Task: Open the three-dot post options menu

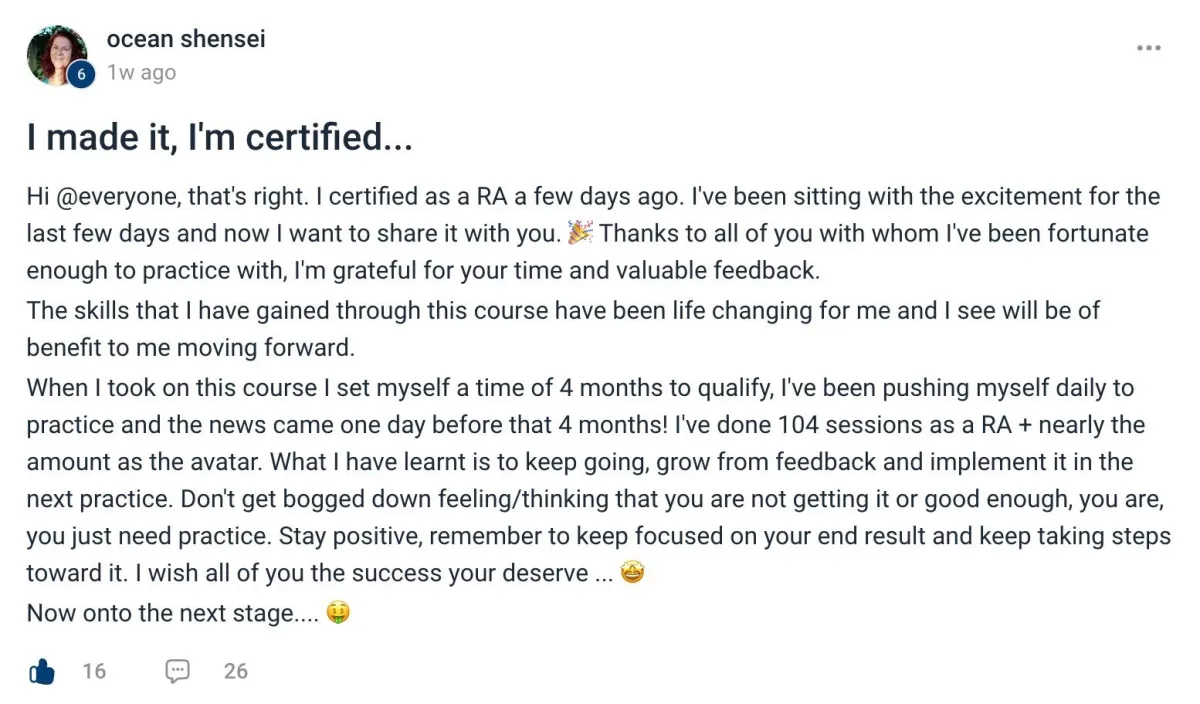Action: [x=1149, y=48]
